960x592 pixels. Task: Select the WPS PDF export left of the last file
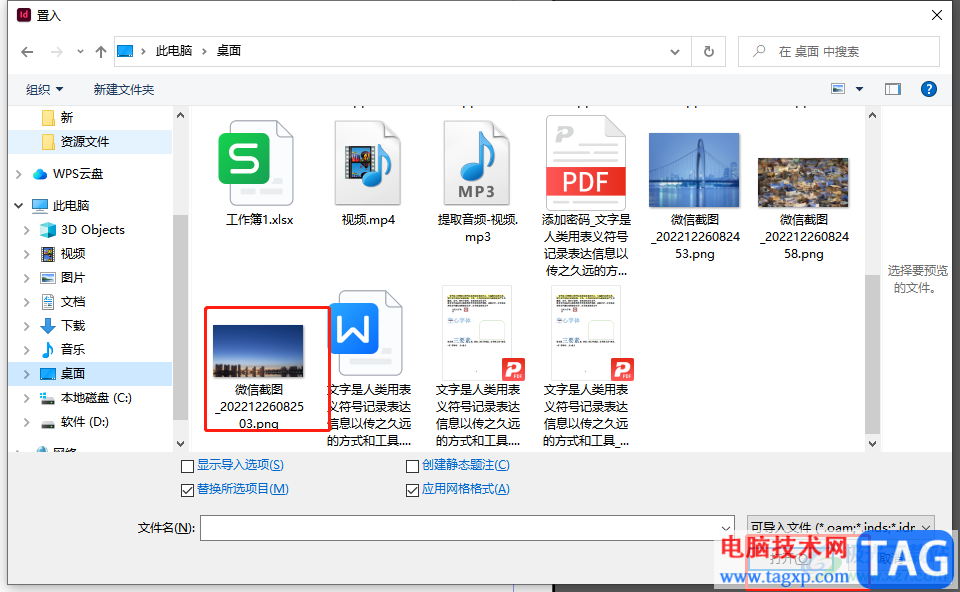click(x=478, y=367)
